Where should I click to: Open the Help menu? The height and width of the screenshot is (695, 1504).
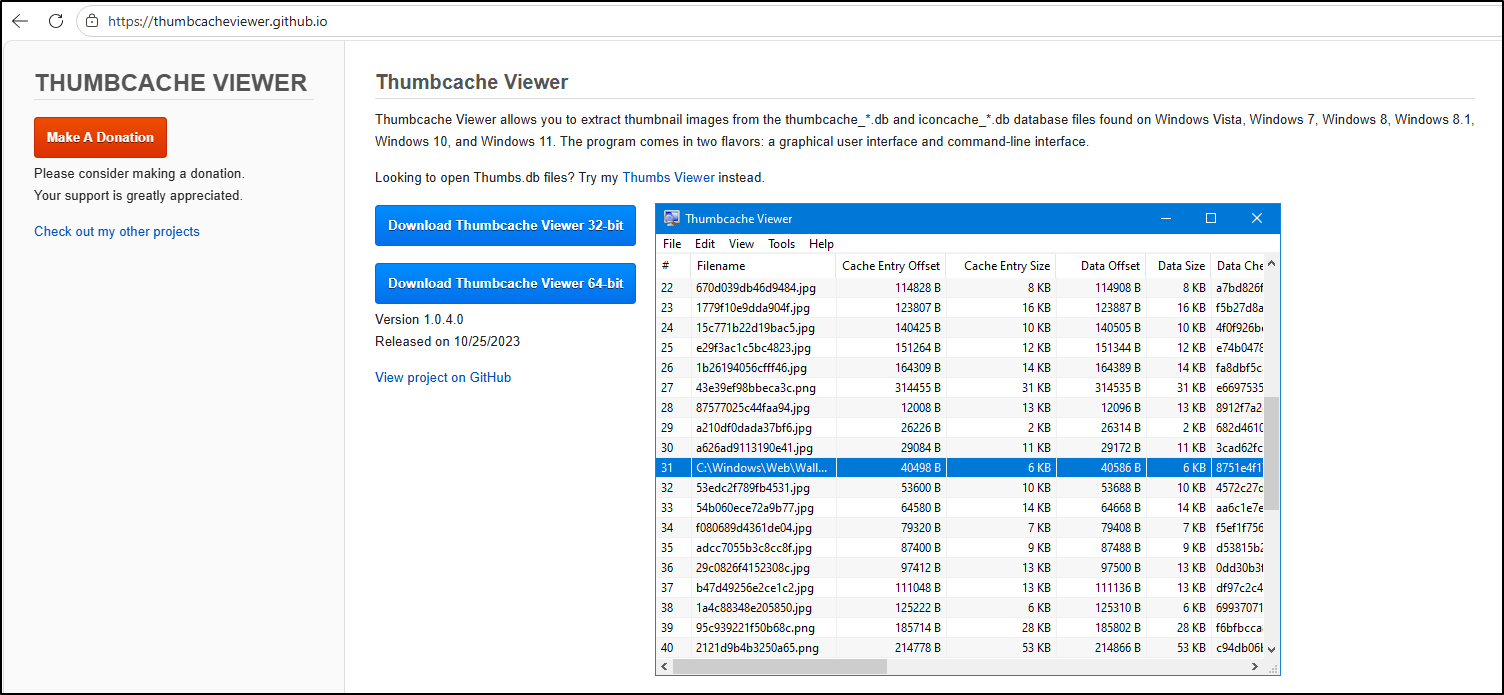point(821,244)
